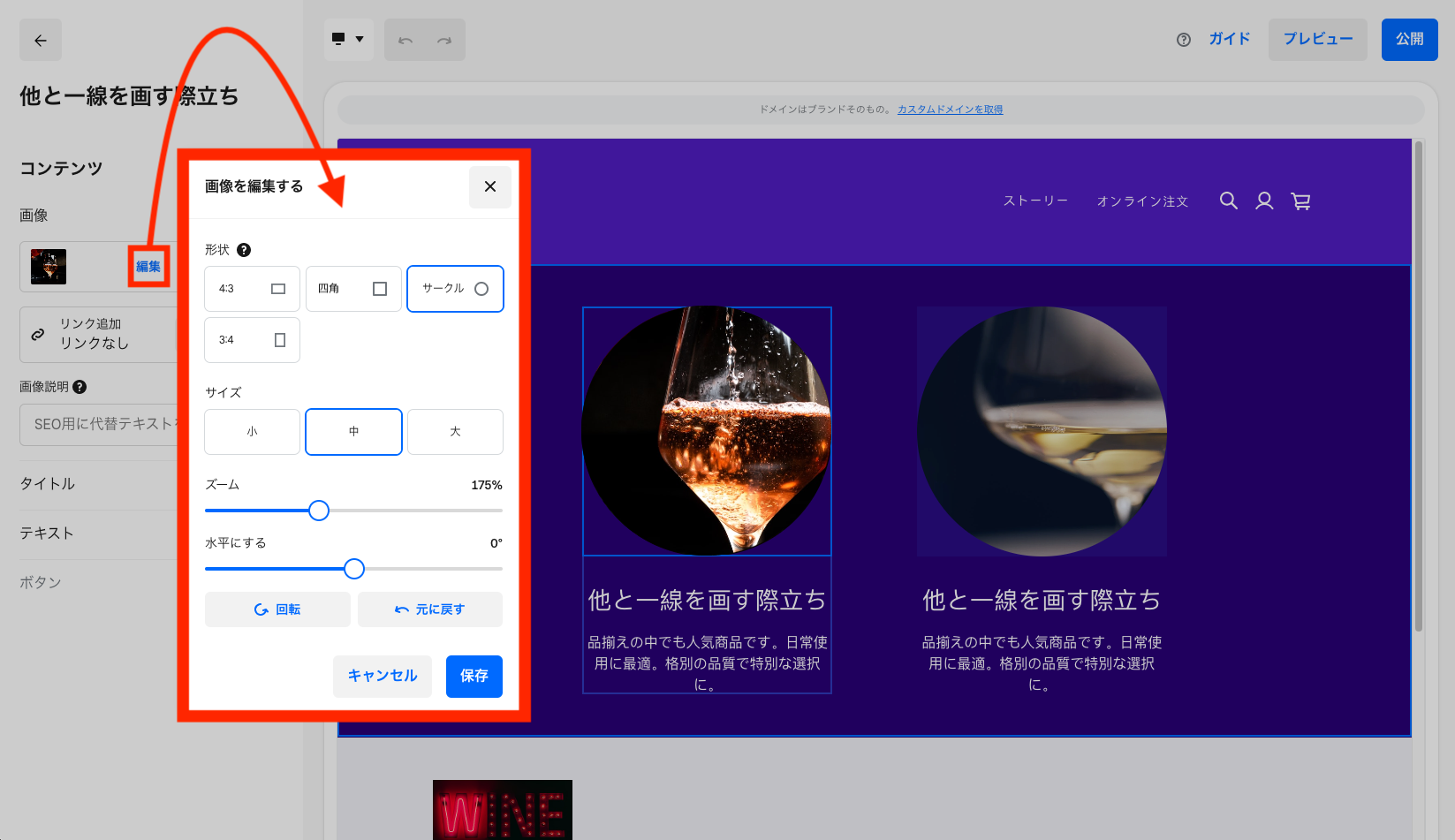Choose size 小
1455x840 pixels.
point(252,432)
